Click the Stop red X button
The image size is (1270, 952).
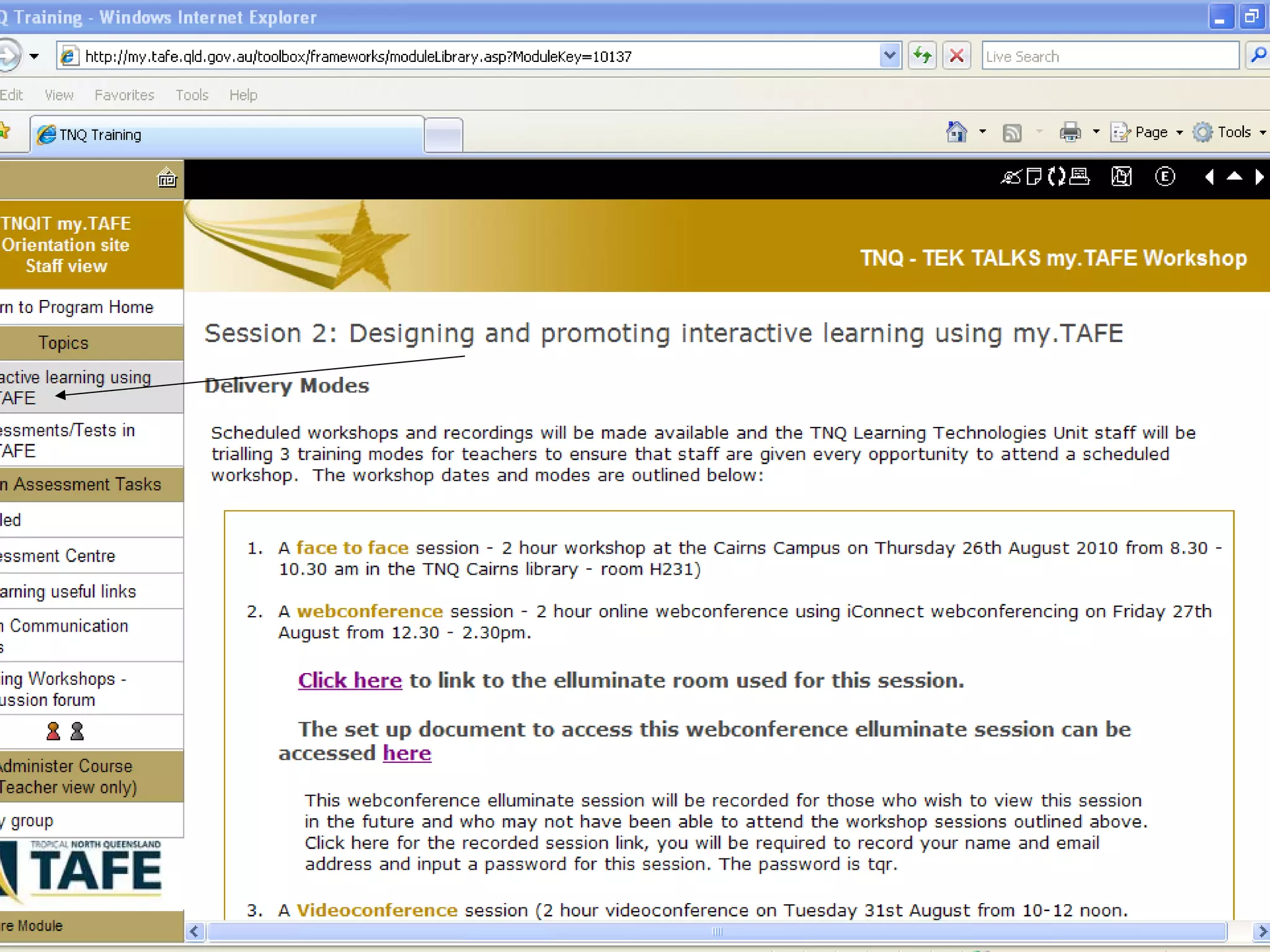pyautogui.click(x=956, y=56)
